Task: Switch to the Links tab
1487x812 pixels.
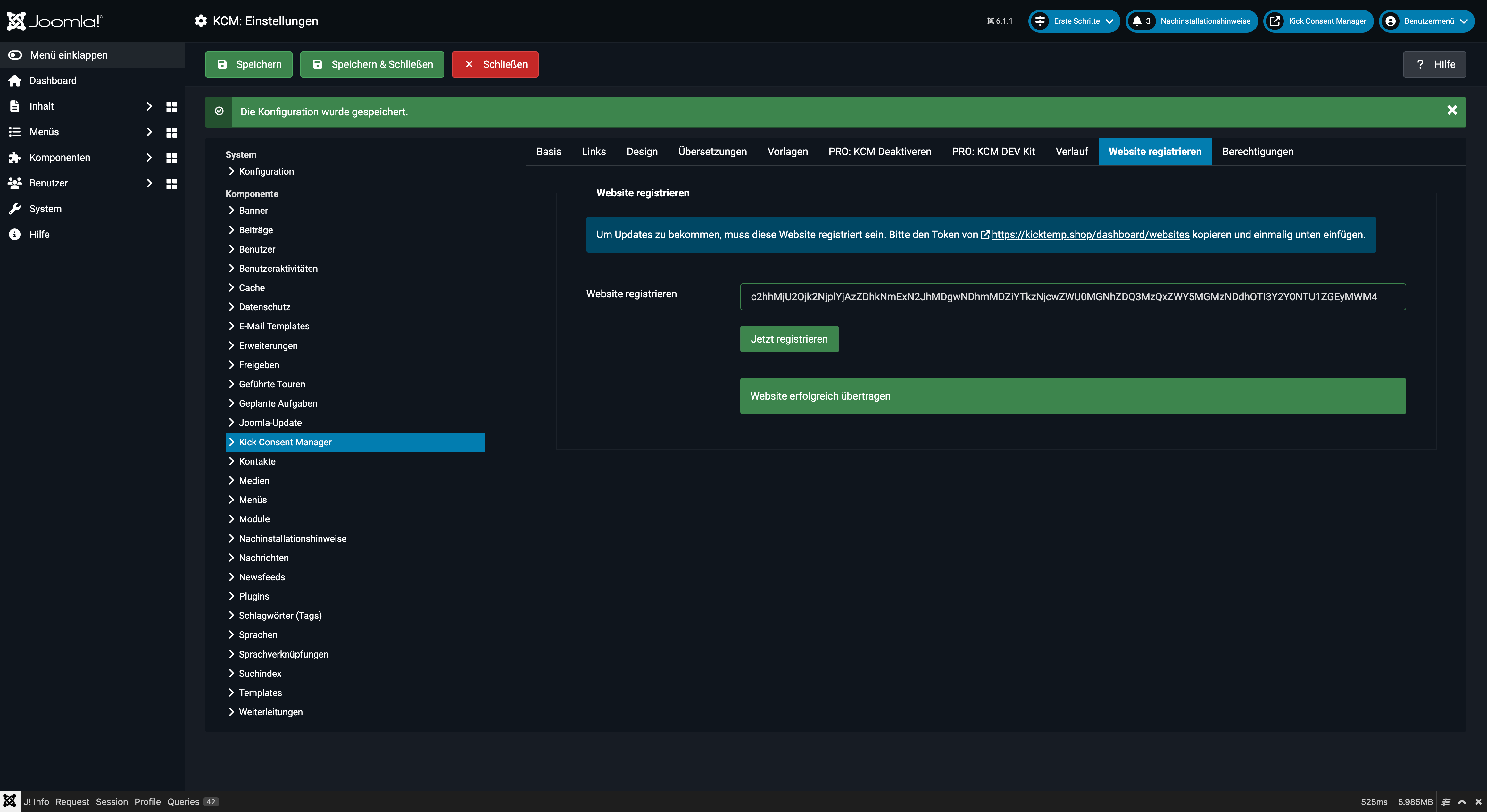Action: coord(594,152)
